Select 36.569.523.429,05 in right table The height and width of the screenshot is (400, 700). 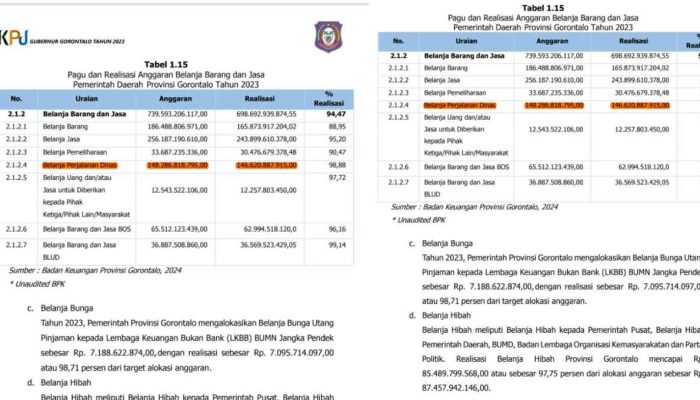[x=642, y=183]
